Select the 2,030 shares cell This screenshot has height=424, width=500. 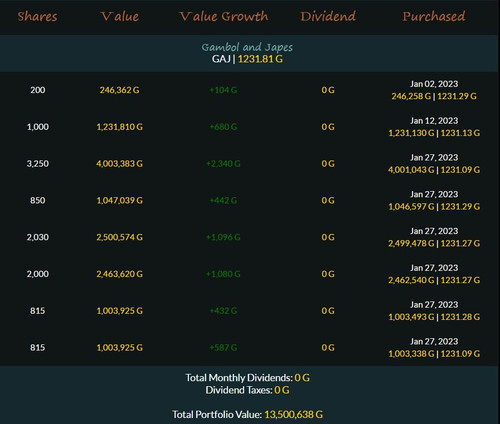coord(38,237)
